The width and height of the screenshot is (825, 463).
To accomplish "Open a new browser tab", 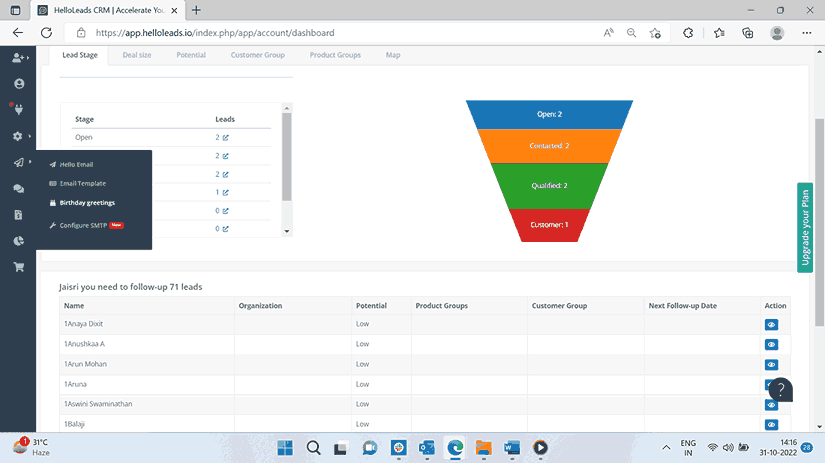I will 196,10.
